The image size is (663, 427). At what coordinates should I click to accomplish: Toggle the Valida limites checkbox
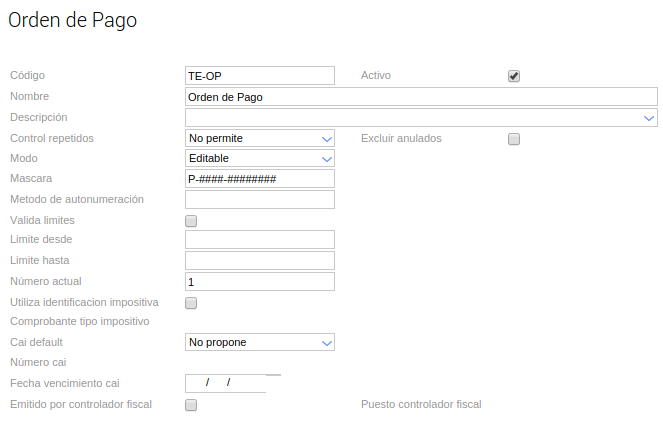click(x=191, y=221)
